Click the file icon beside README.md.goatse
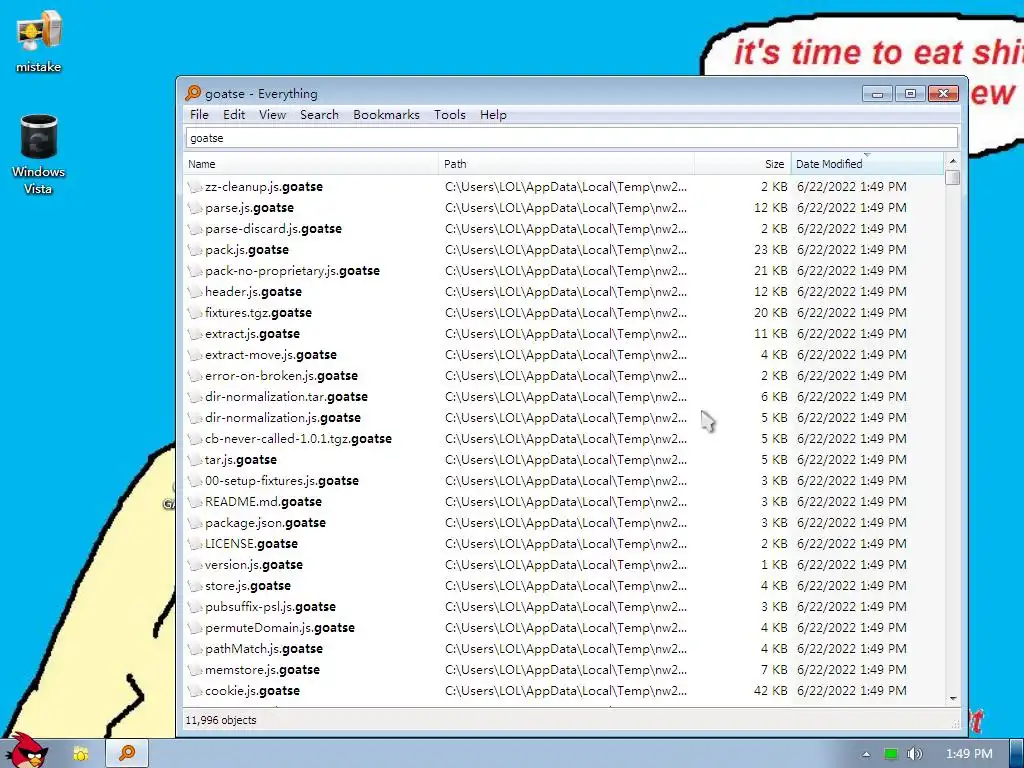1024x768 pixels. (195, 502)
